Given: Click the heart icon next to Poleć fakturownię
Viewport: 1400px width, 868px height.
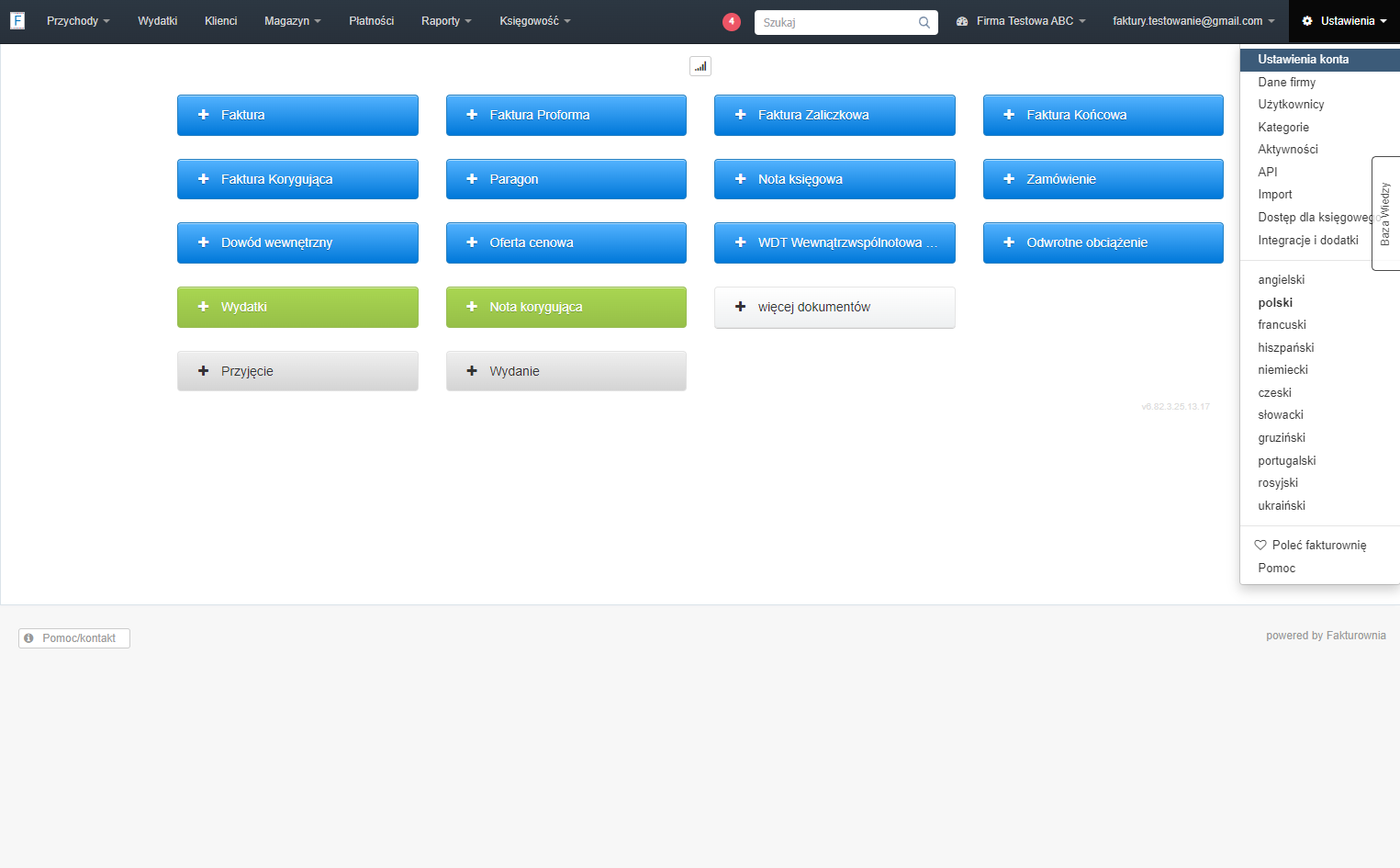Looking at the screenshot, I should point(1260,545).
